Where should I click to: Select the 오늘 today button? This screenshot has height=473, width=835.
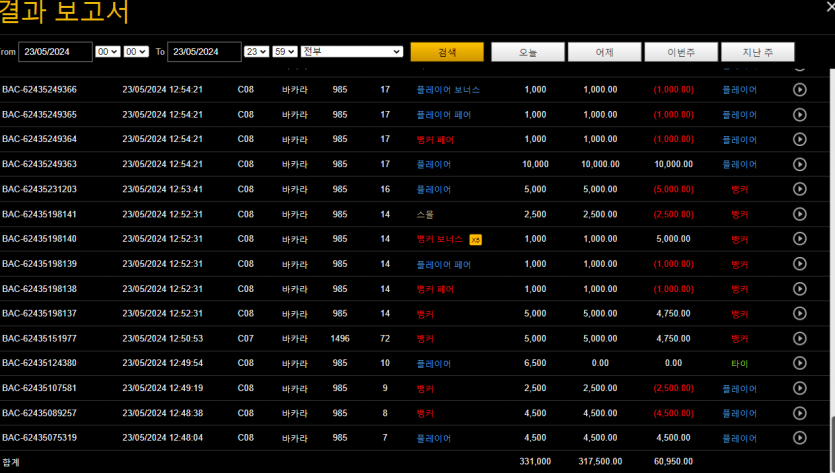click(528, 52)
